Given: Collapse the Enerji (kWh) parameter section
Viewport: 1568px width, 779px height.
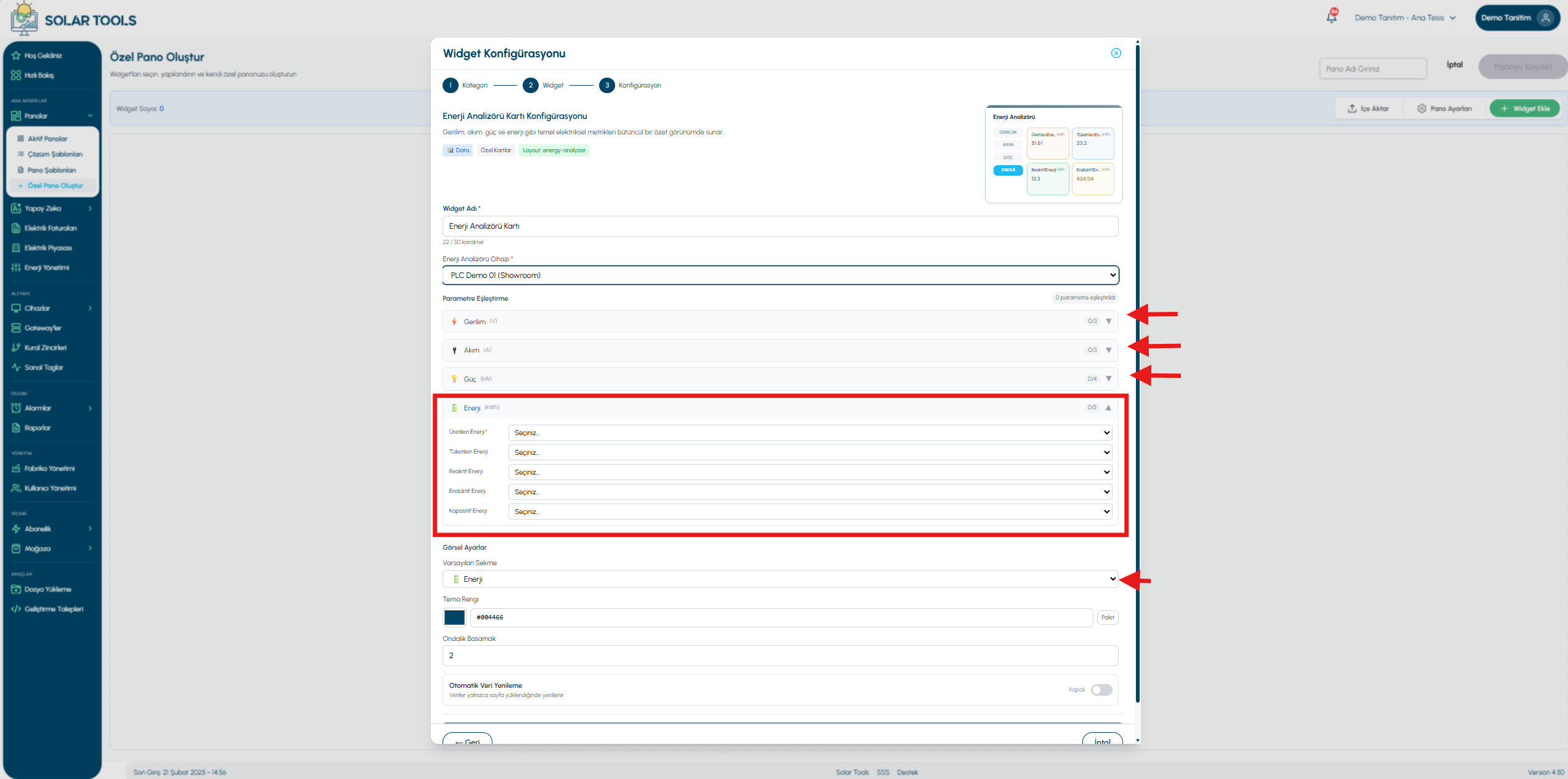Looking at the screenshot, I should click(x=780, y=407).
